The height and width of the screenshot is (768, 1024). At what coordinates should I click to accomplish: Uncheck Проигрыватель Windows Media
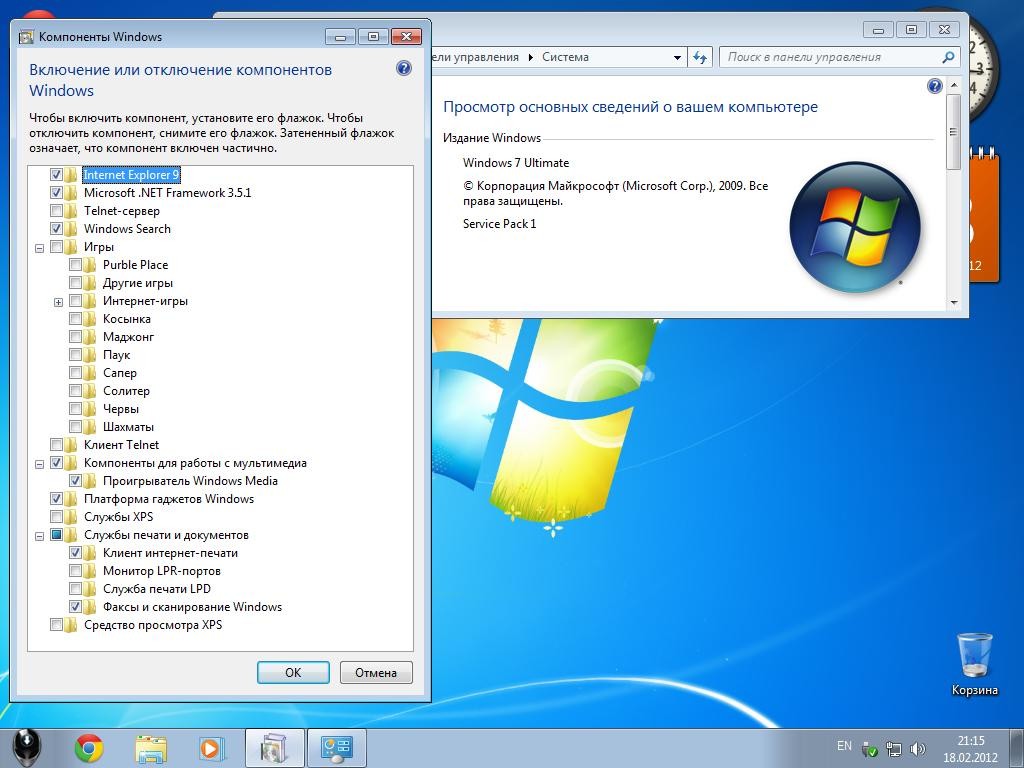(75, 481)
